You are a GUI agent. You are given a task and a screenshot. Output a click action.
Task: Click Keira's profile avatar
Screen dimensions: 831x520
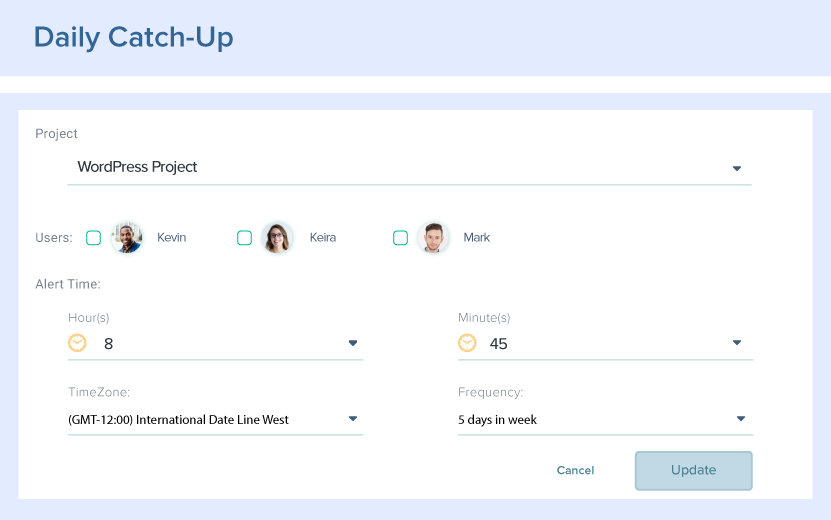click(x=277, y=238)
